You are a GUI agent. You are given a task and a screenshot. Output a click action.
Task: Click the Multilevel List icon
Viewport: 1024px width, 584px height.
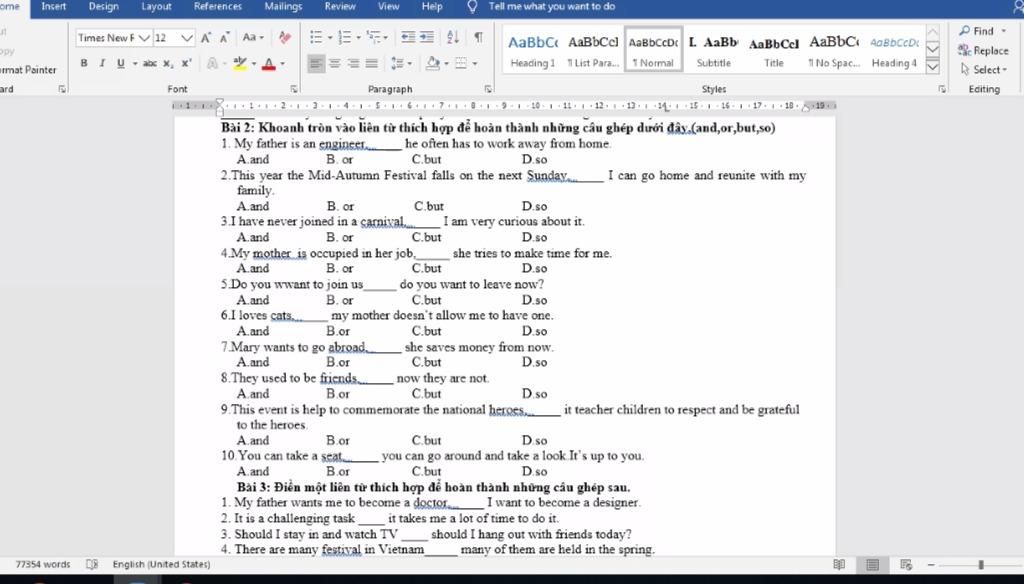click(x=374, y=37)
